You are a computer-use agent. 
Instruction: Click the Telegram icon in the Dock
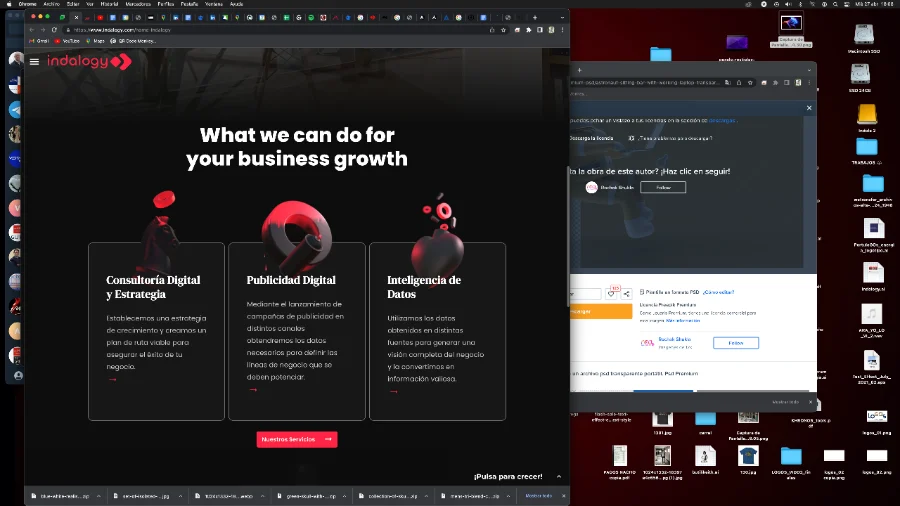point(15,110)
